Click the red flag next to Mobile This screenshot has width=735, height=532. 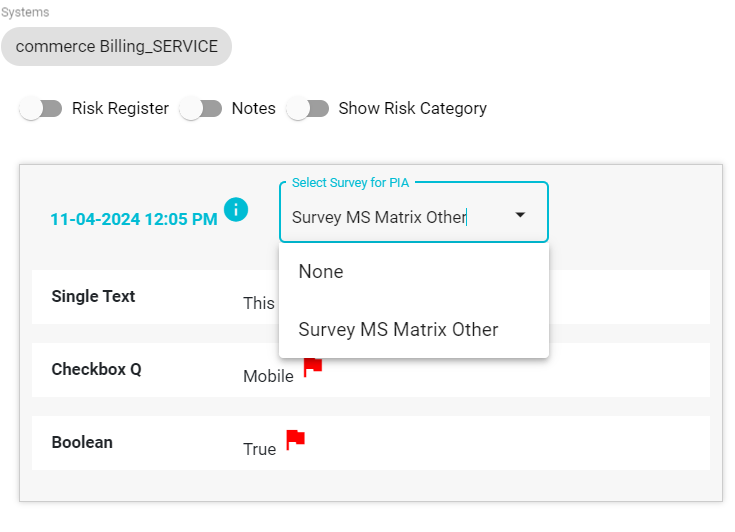tap(313, 367)
